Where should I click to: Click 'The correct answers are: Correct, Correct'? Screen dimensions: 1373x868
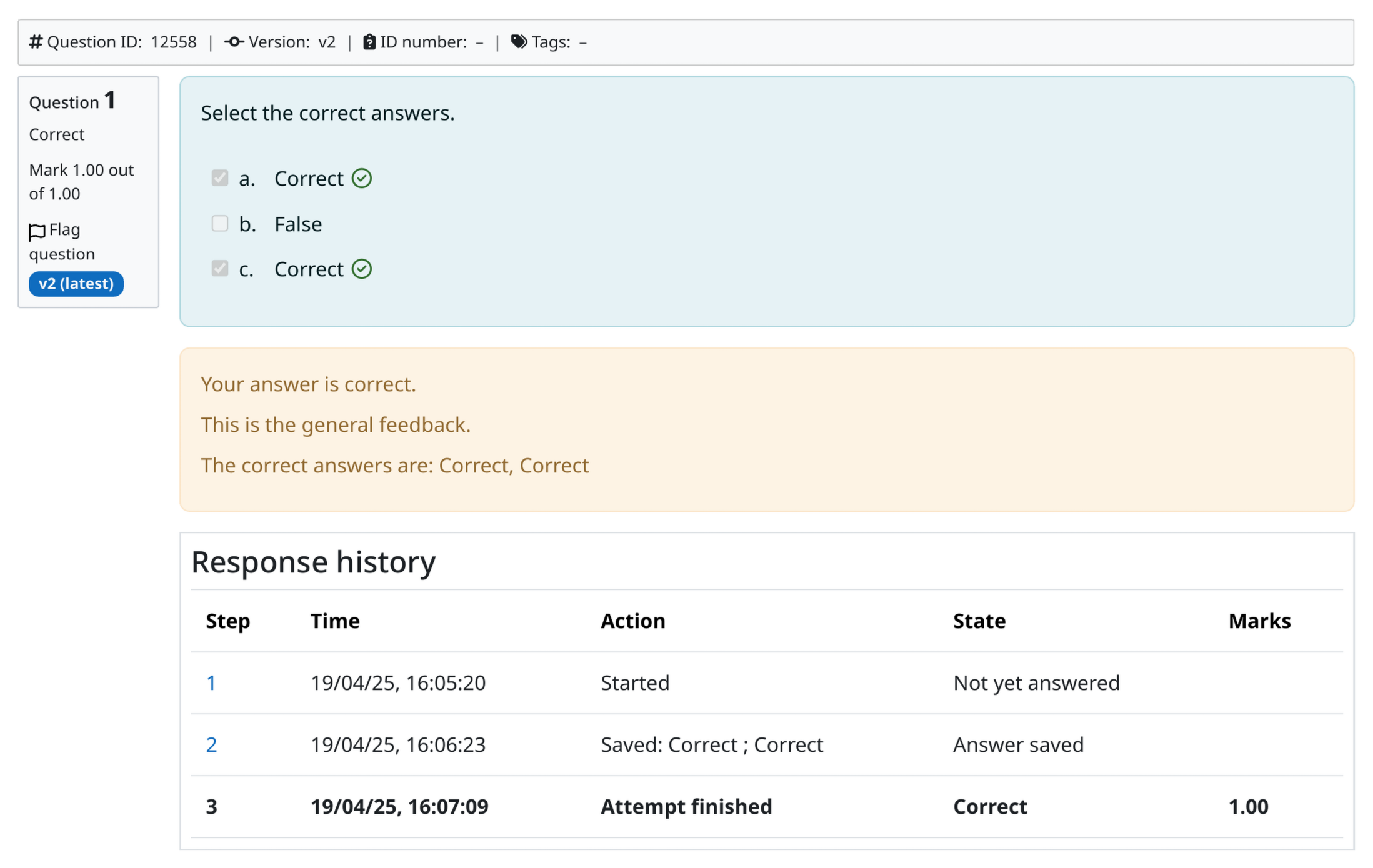point(394,466)
